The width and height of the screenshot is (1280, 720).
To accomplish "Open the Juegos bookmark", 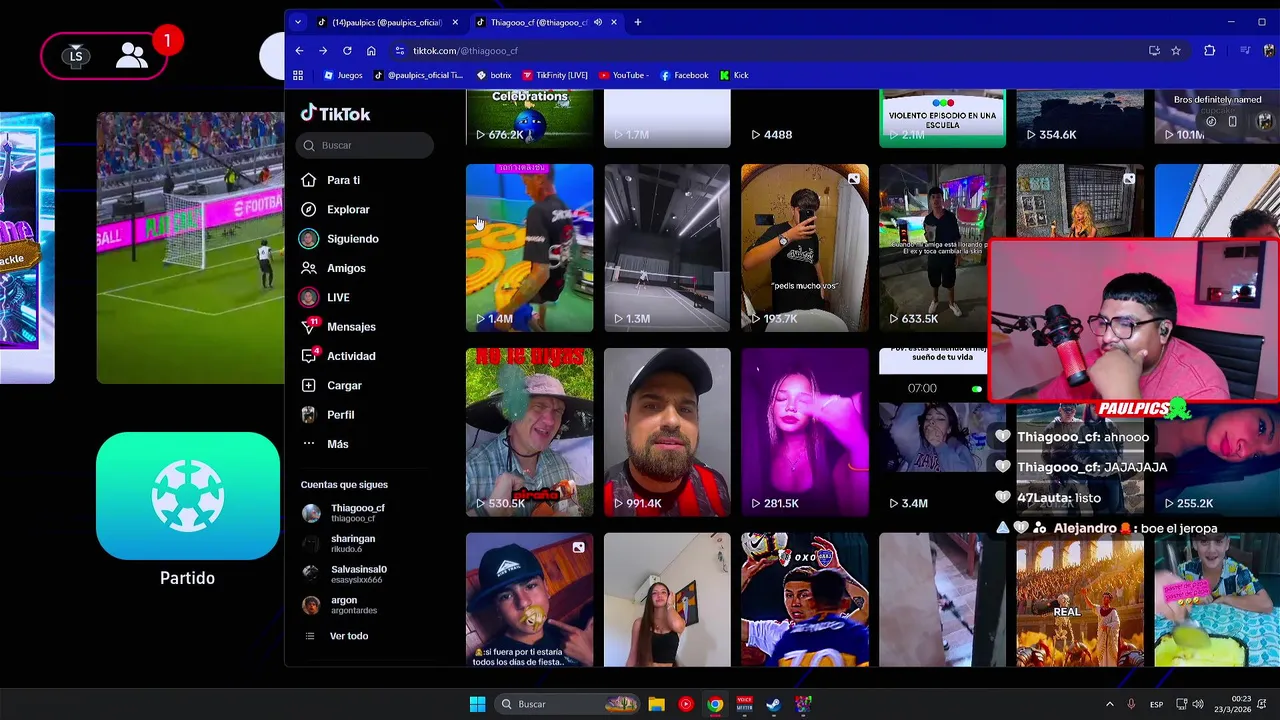I will pos(342,75).
